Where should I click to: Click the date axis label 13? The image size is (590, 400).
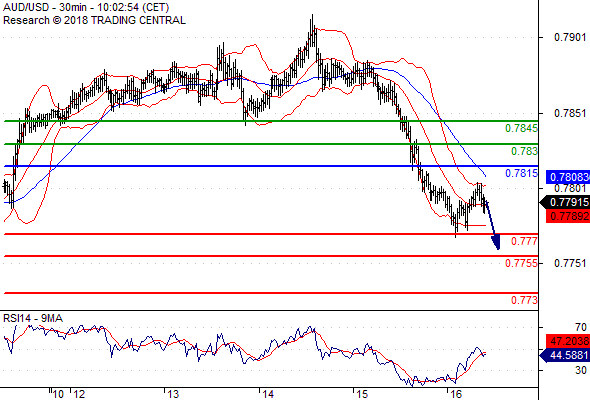(x=173, y=394)
